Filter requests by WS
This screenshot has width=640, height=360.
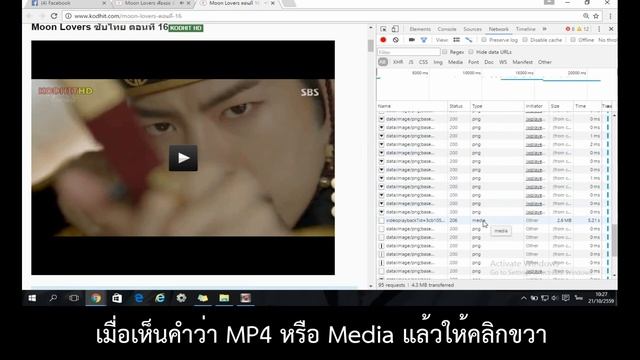point(503,62)
